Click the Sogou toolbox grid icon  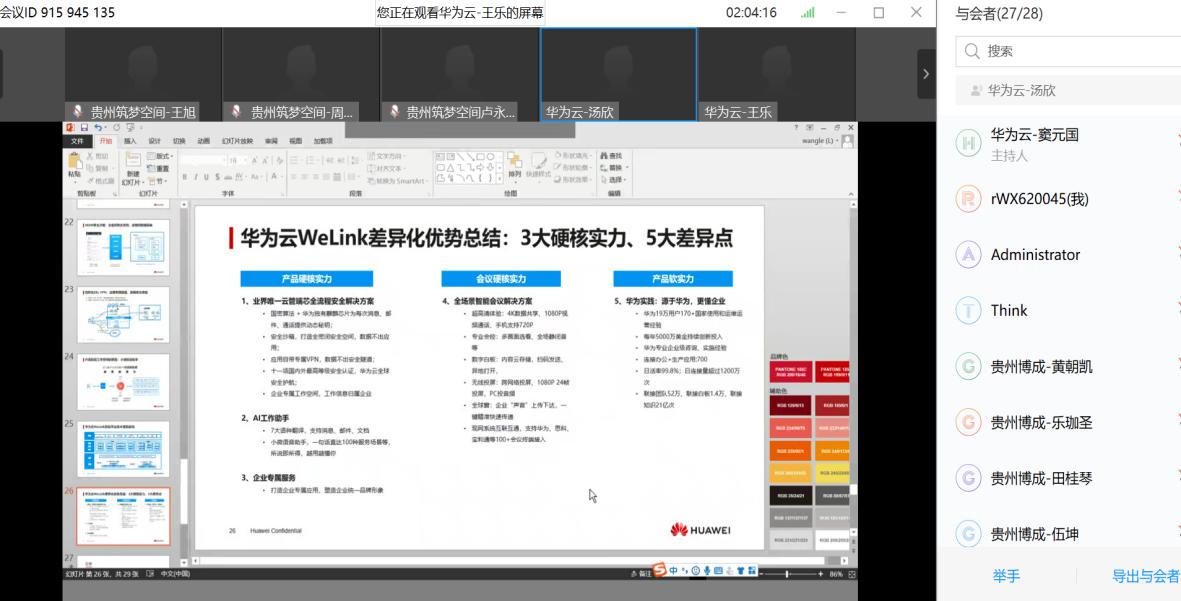click(752, 571)
